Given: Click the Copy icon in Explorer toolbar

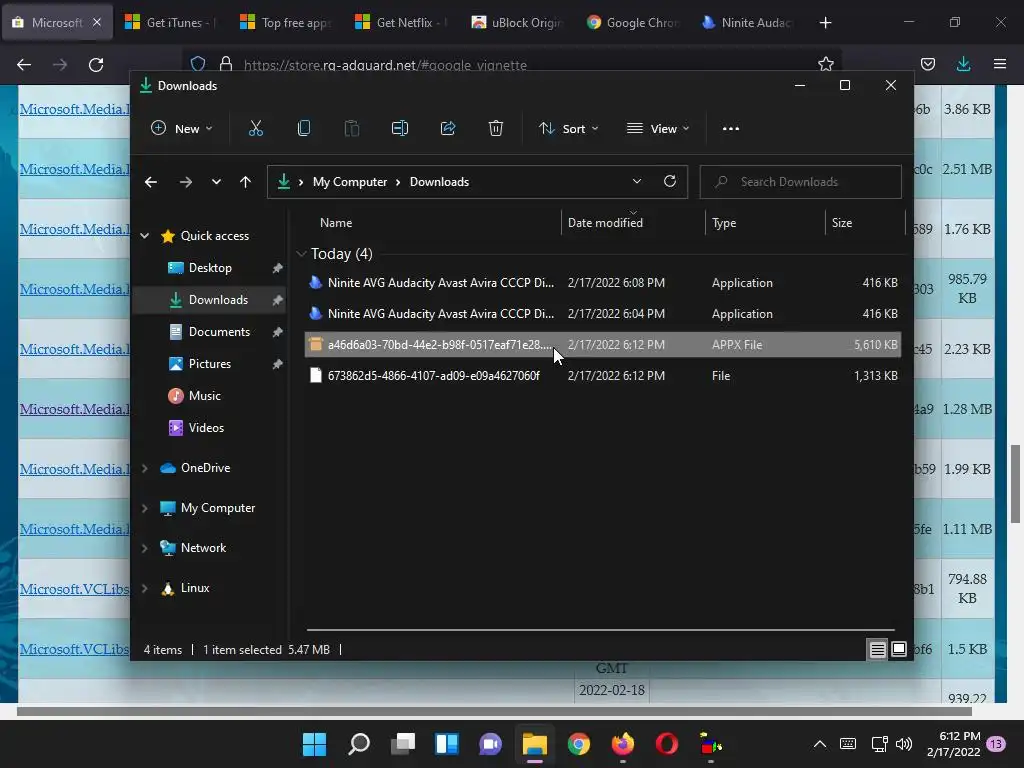Looking at the screenshot, I should [304, 129].
